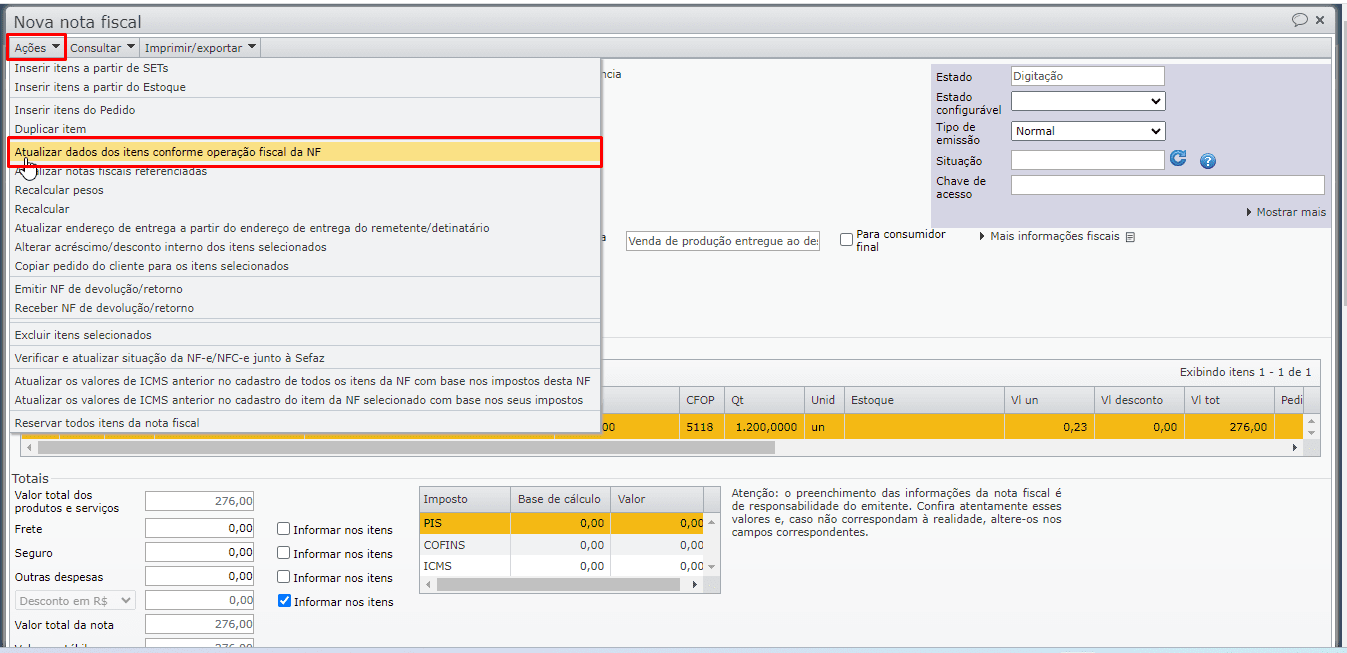1347x653 pixels.
Task: Expand the Mostrar mais section
Action: coord(1286,212)
